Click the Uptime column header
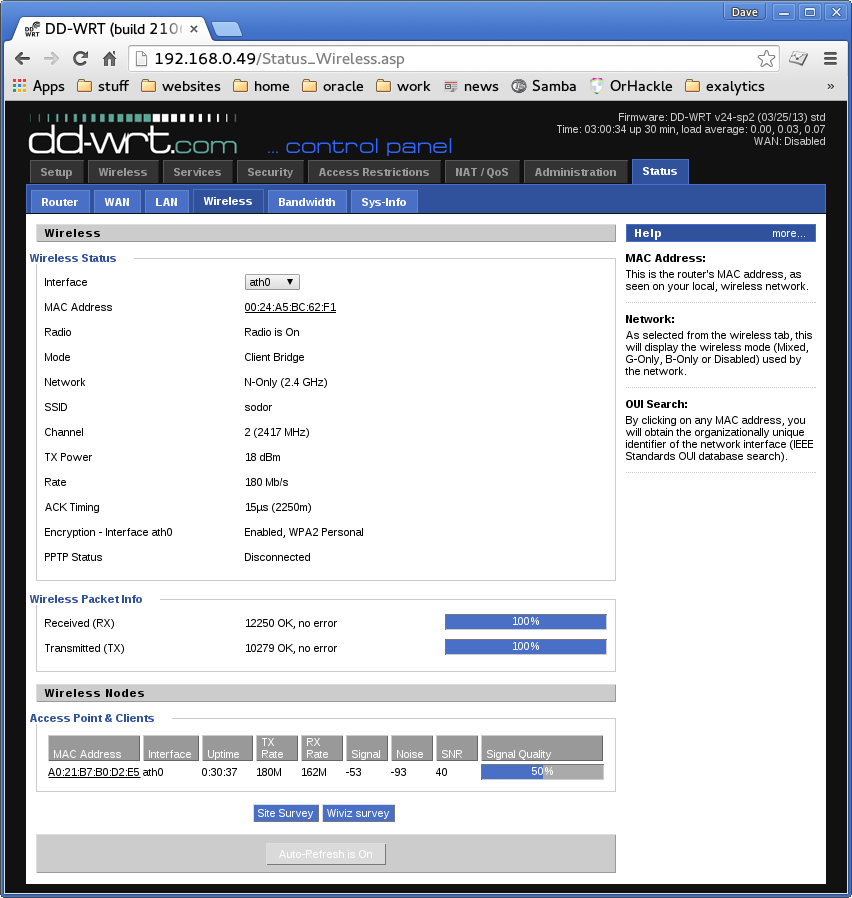This screenshot has width=852, height=898. pyautogui.click(x=227, y=748)
